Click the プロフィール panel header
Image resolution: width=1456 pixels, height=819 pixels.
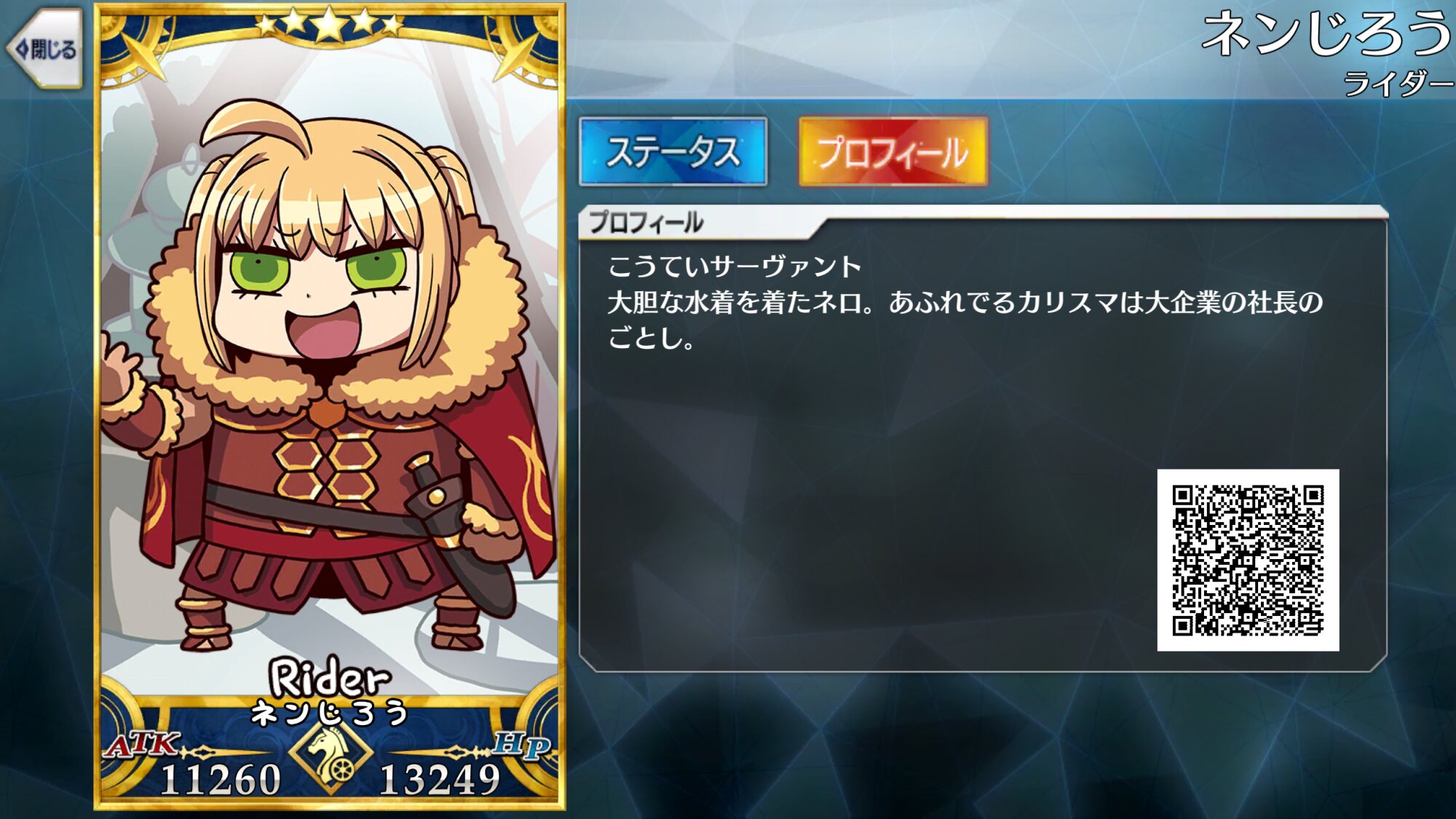pyautogui.click(x=646, y=222)
